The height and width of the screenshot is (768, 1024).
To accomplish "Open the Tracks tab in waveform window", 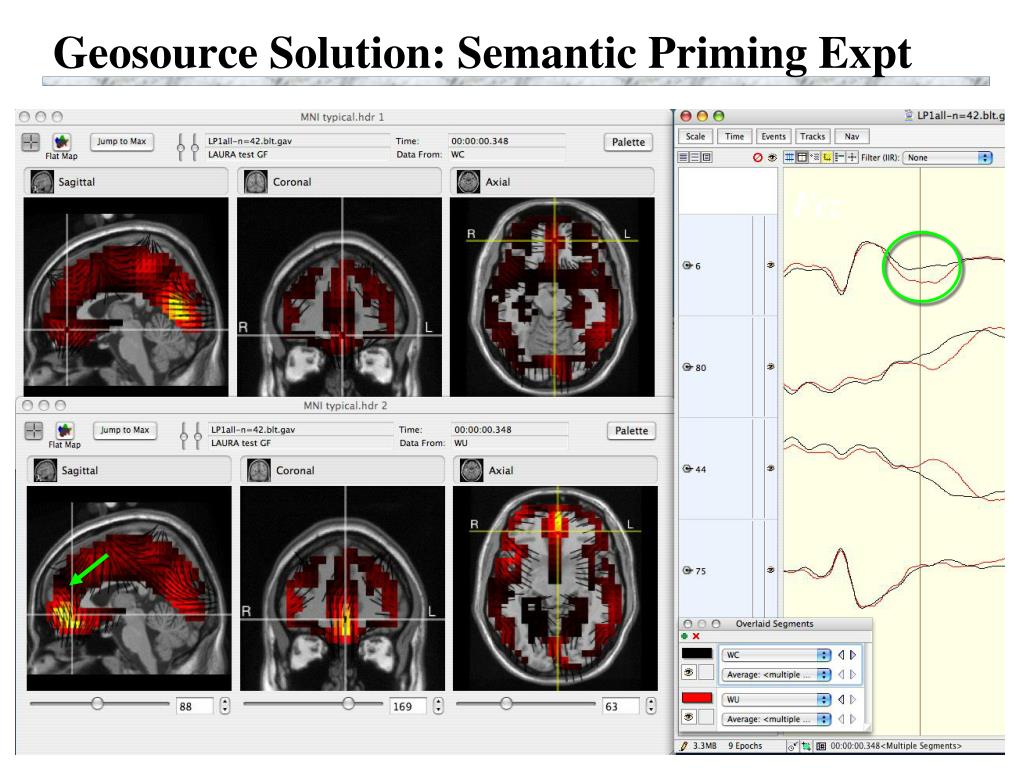I will [x=813, y=136].
